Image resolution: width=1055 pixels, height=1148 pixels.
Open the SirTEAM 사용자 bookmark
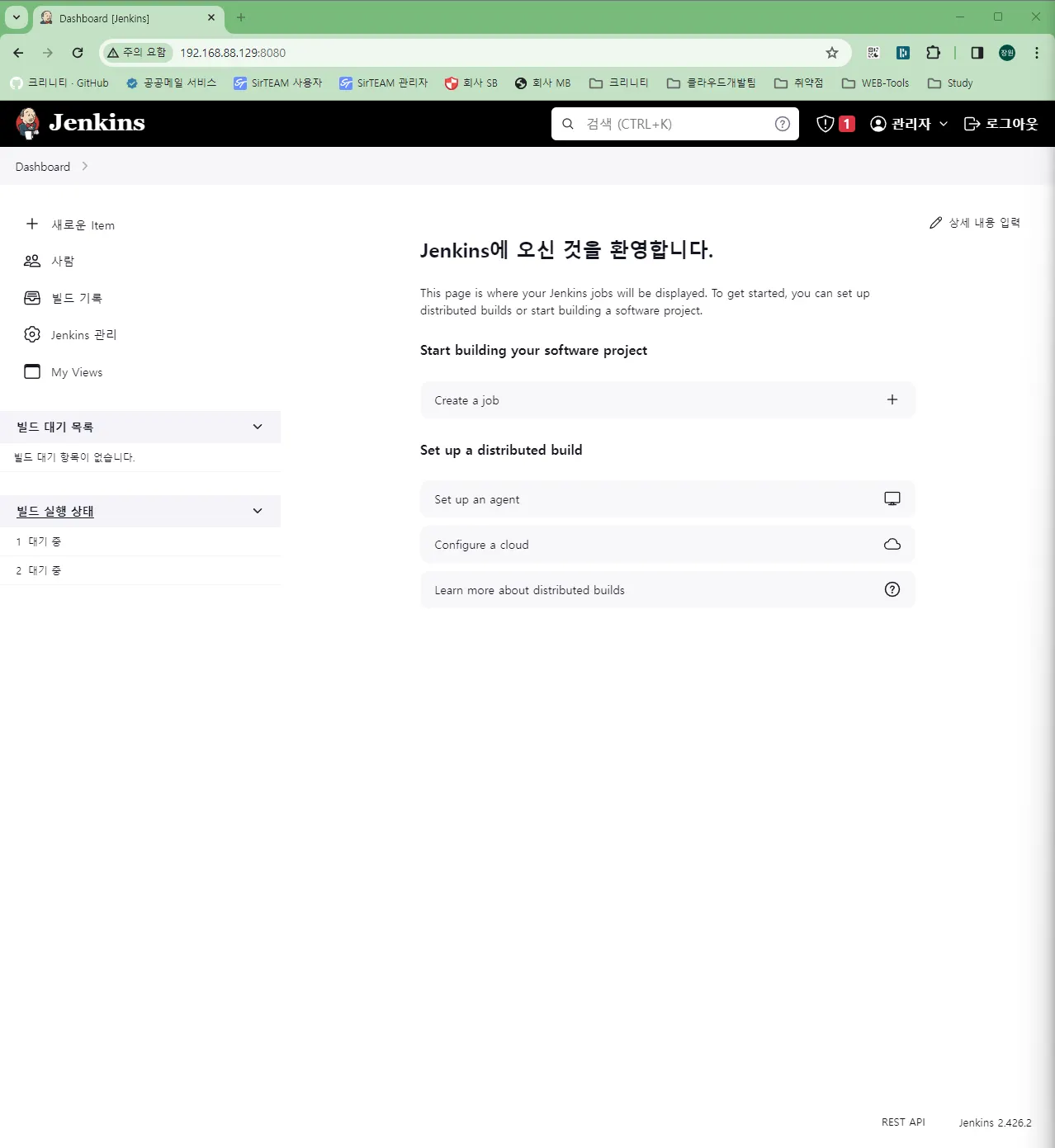(x=278, y=83)
